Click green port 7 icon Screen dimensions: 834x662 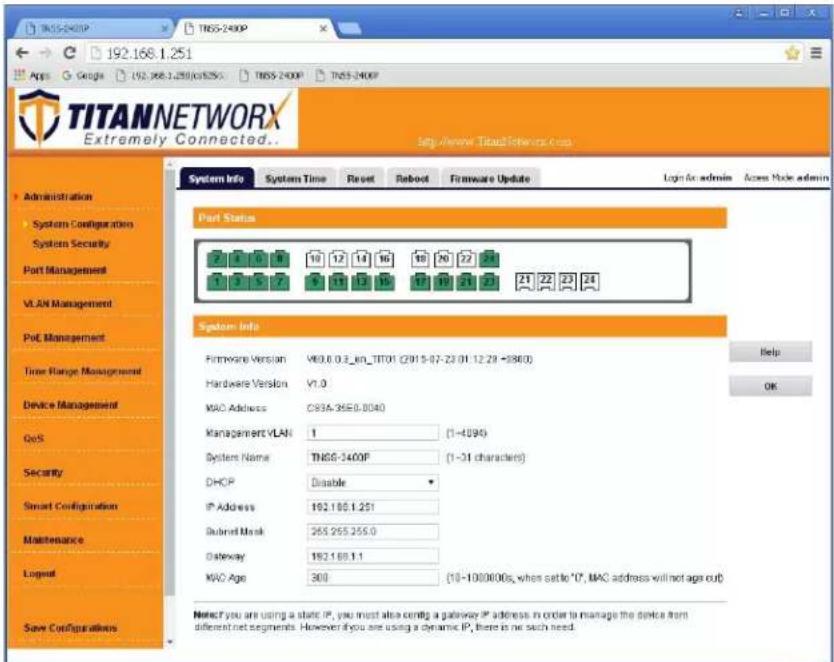point(280,281)
